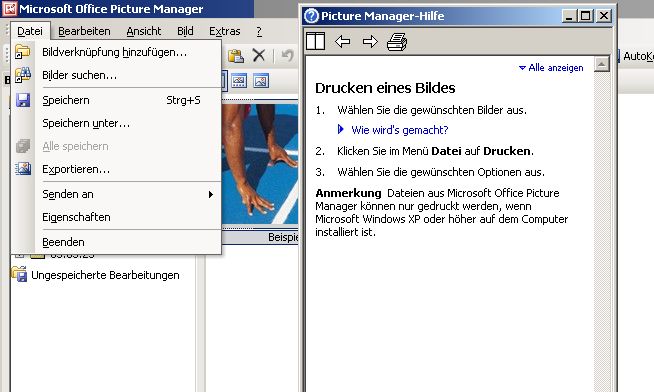Open the Datei menu

pyautogui.click(x=30, y=31)
